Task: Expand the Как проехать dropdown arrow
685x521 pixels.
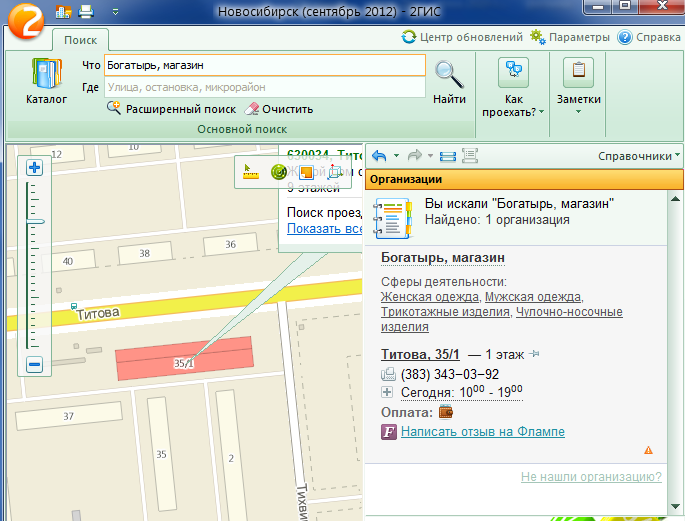Action: point(542,112)
